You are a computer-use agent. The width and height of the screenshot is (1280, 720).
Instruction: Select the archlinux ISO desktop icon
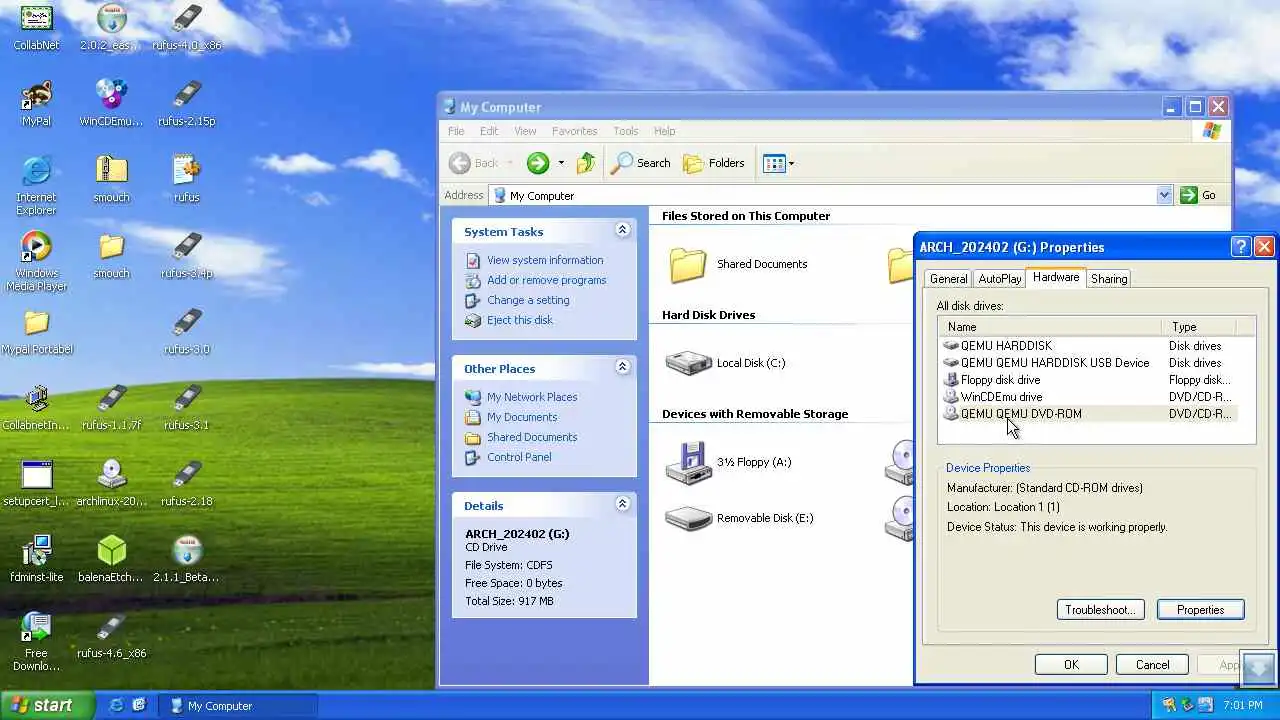(111, 483)
